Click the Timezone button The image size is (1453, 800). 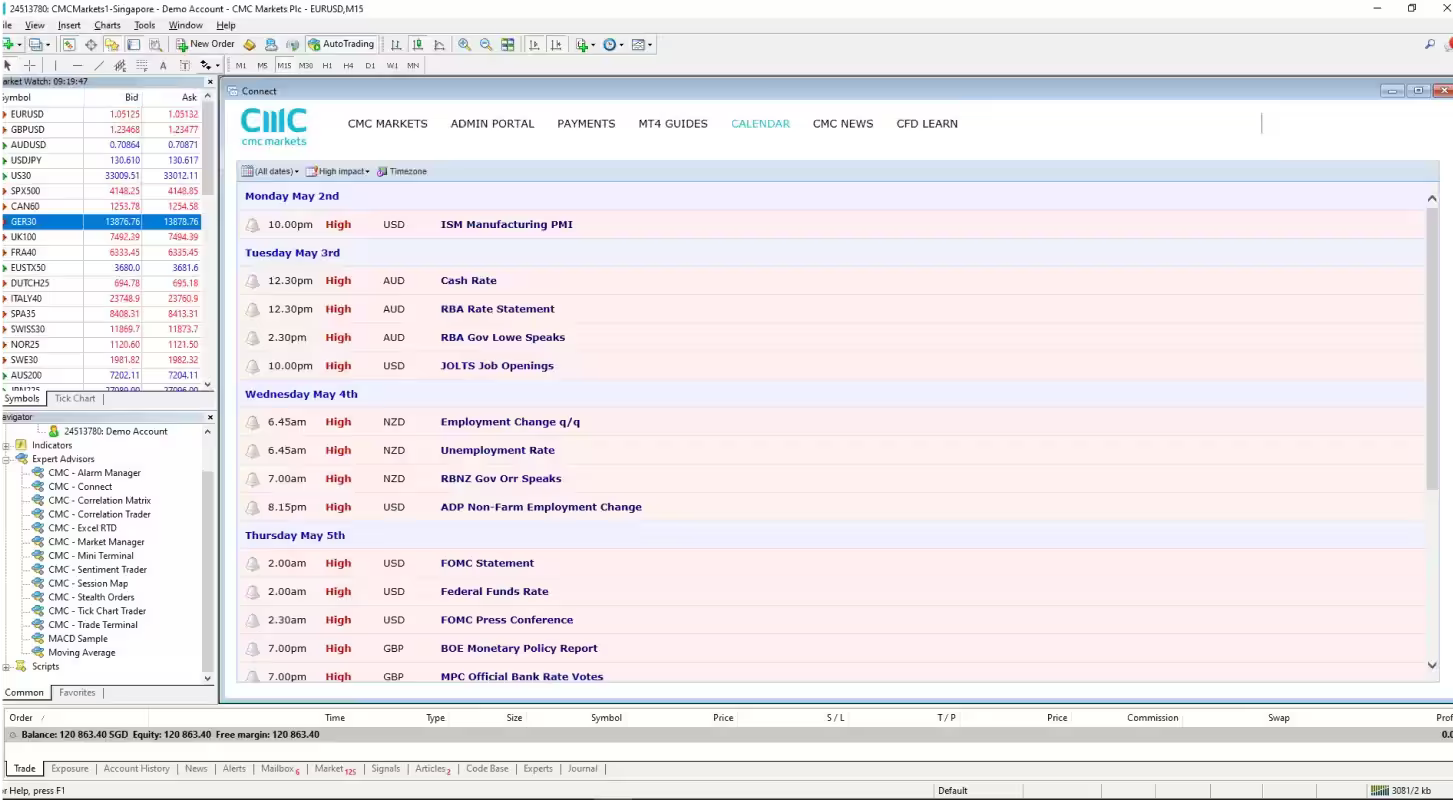click(402, 171)
